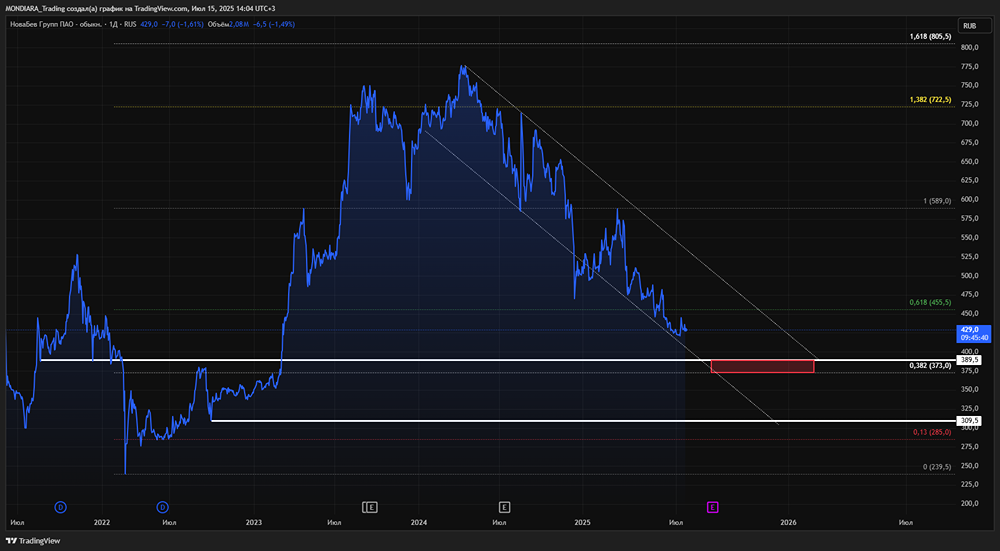Click the 2024 label on the time axis
Image resolution: width=1000 pixels, height=551 pixels.
[418, 522]
